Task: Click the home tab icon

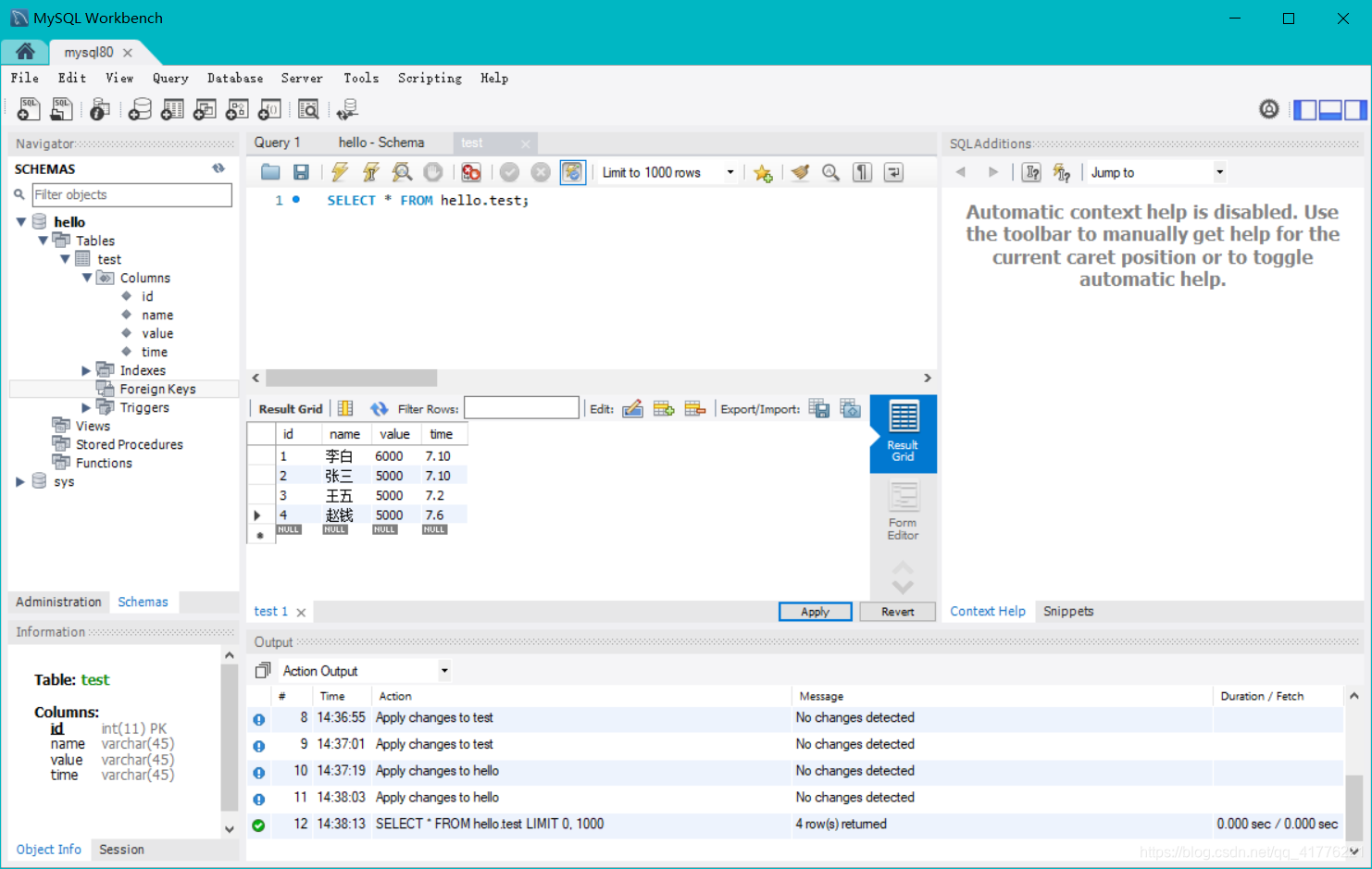Action: tap(25, 52)
